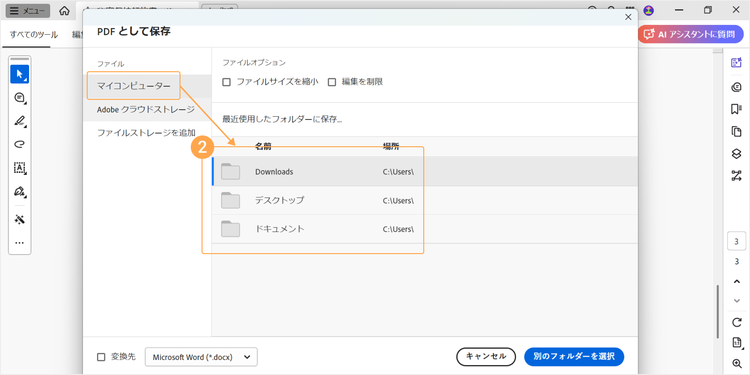The image size is (750, 375).
Task: Minimize the Acrobat window
Action: click(x=680, y=10)
